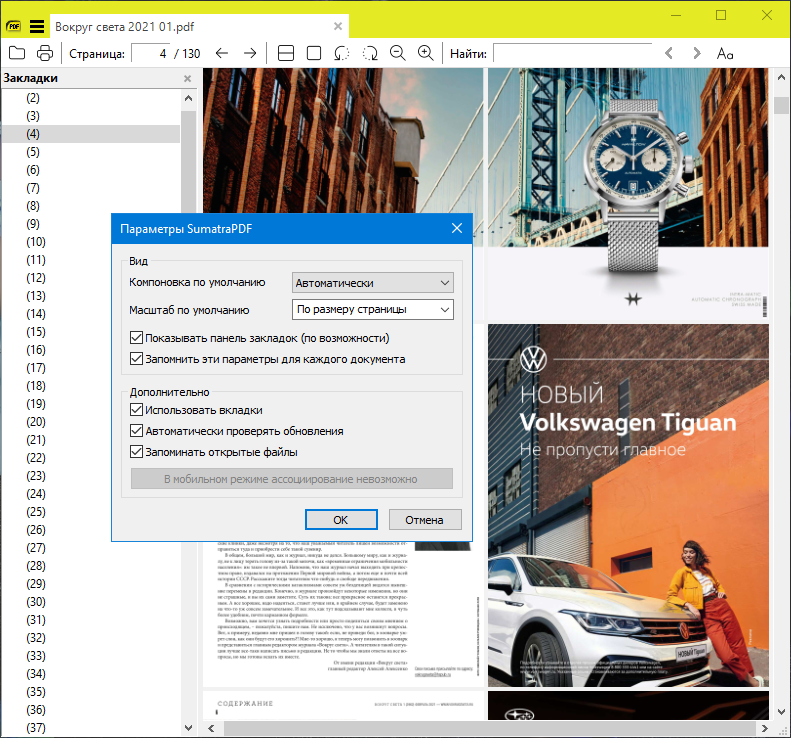Viewport: 791px width, 738px height.
Task: Click horizontal scroll left arrow
Action: click(211, 728)
